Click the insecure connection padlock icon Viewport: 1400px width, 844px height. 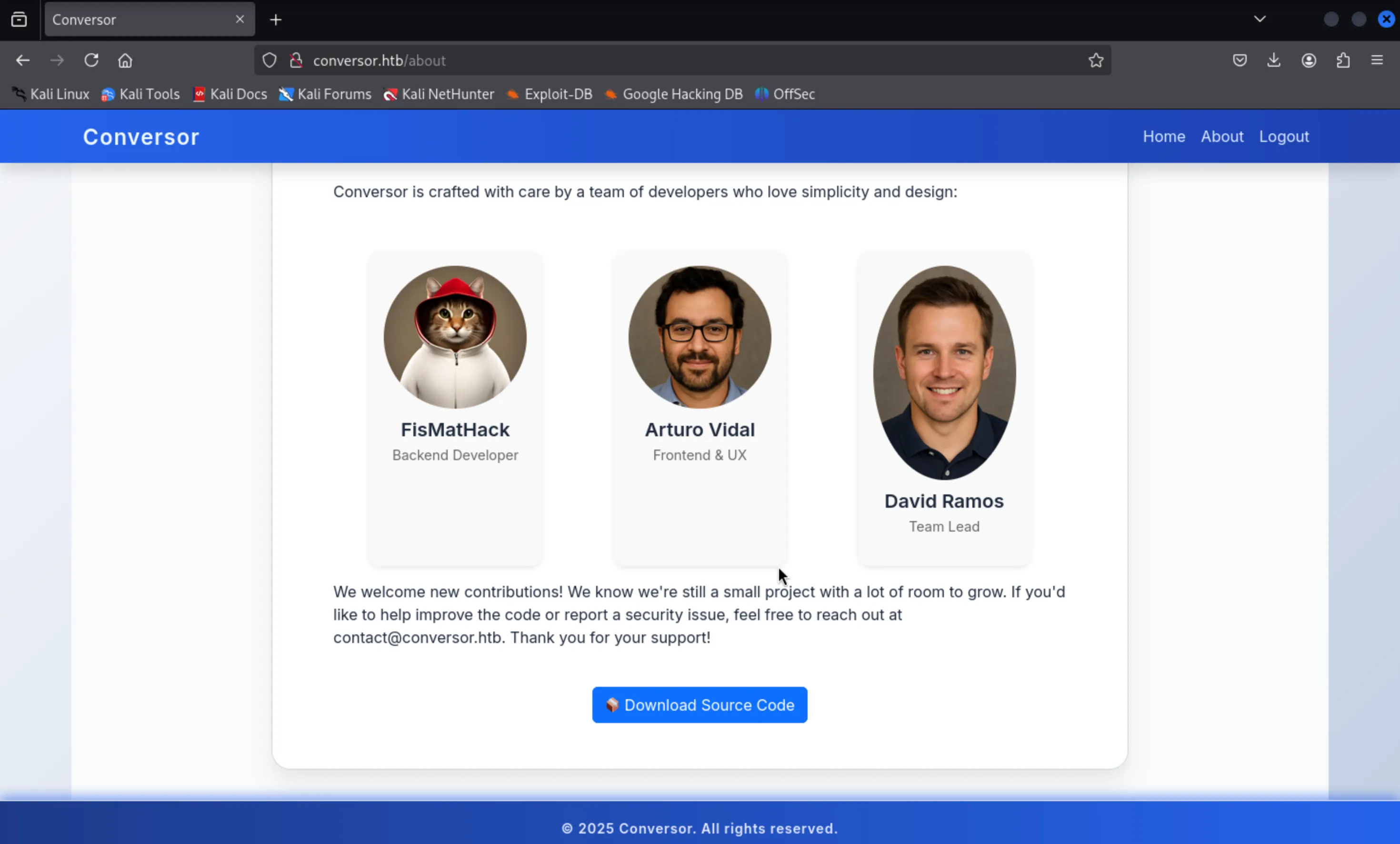296,60
